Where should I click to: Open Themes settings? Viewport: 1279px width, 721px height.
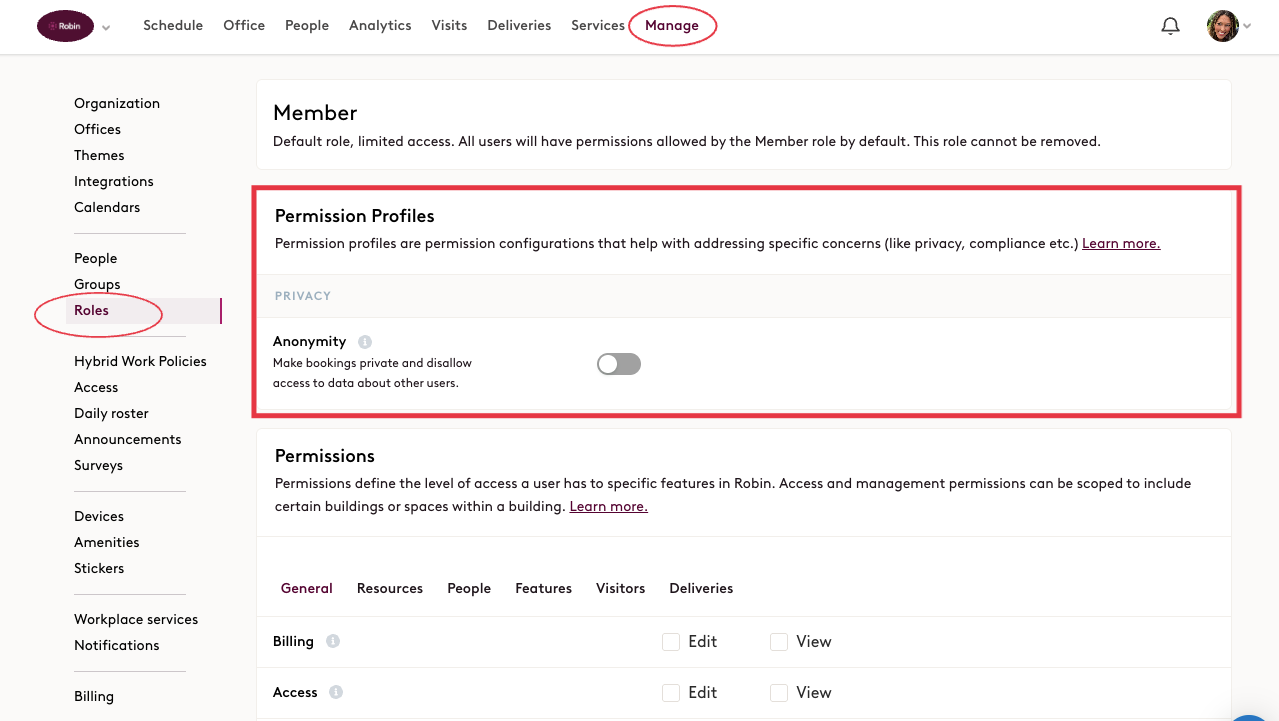click(x=99, y=155)
